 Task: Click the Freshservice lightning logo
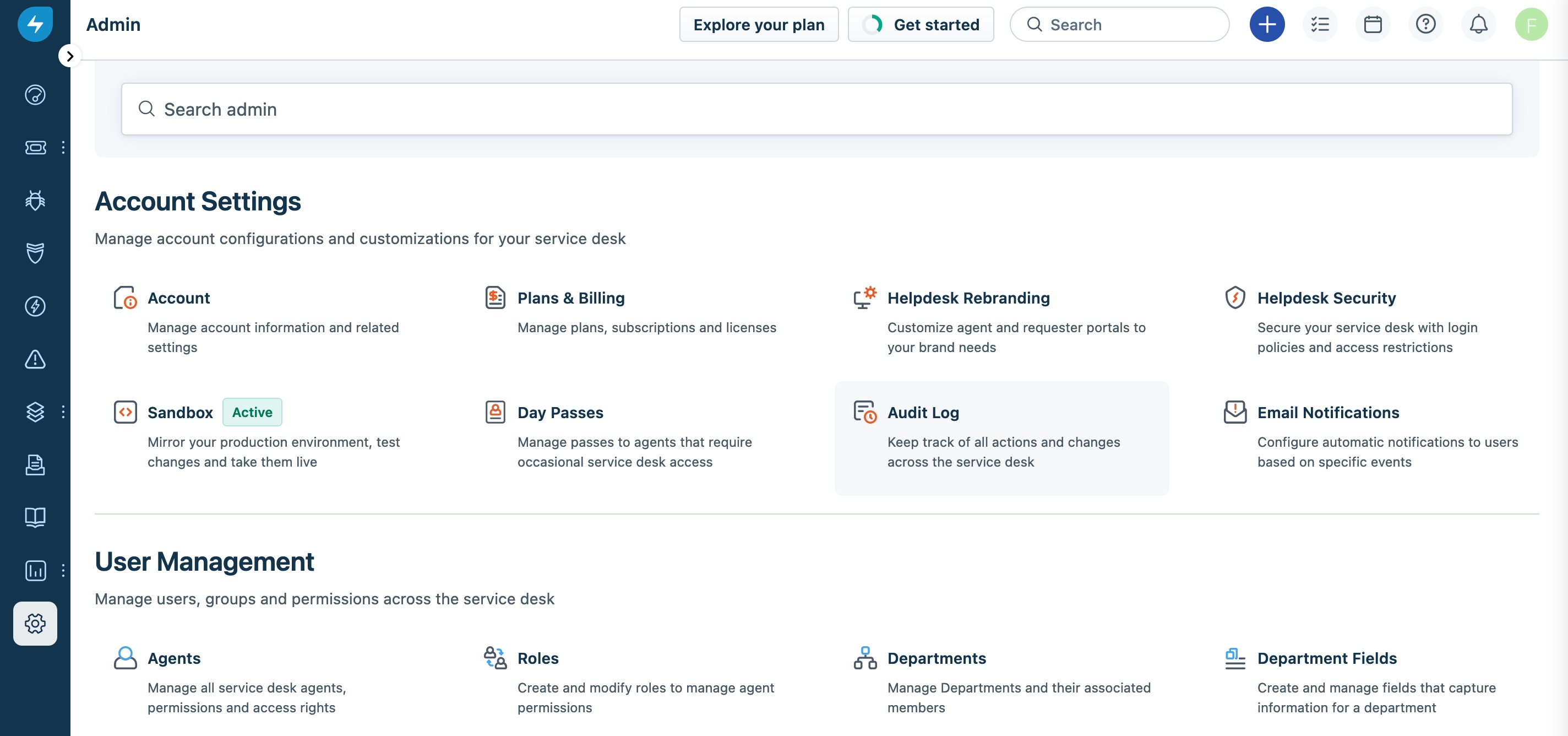click(x=35, y=24)
